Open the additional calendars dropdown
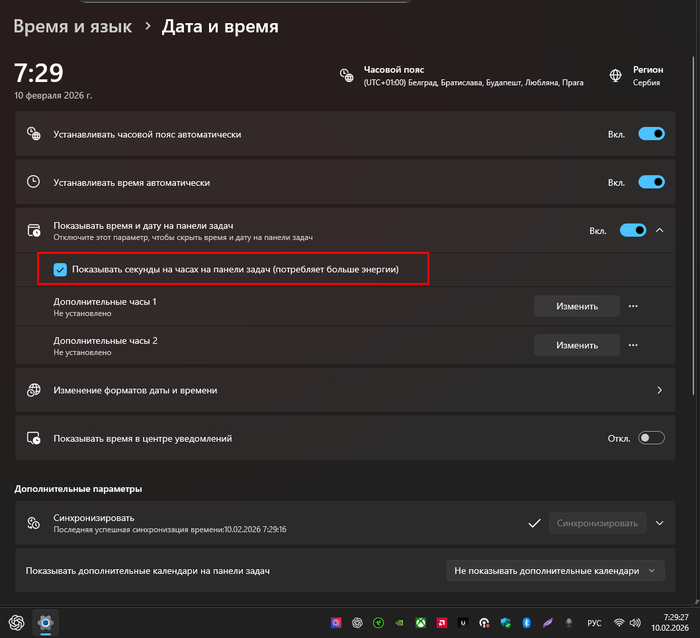 click(x=555, y=571)
